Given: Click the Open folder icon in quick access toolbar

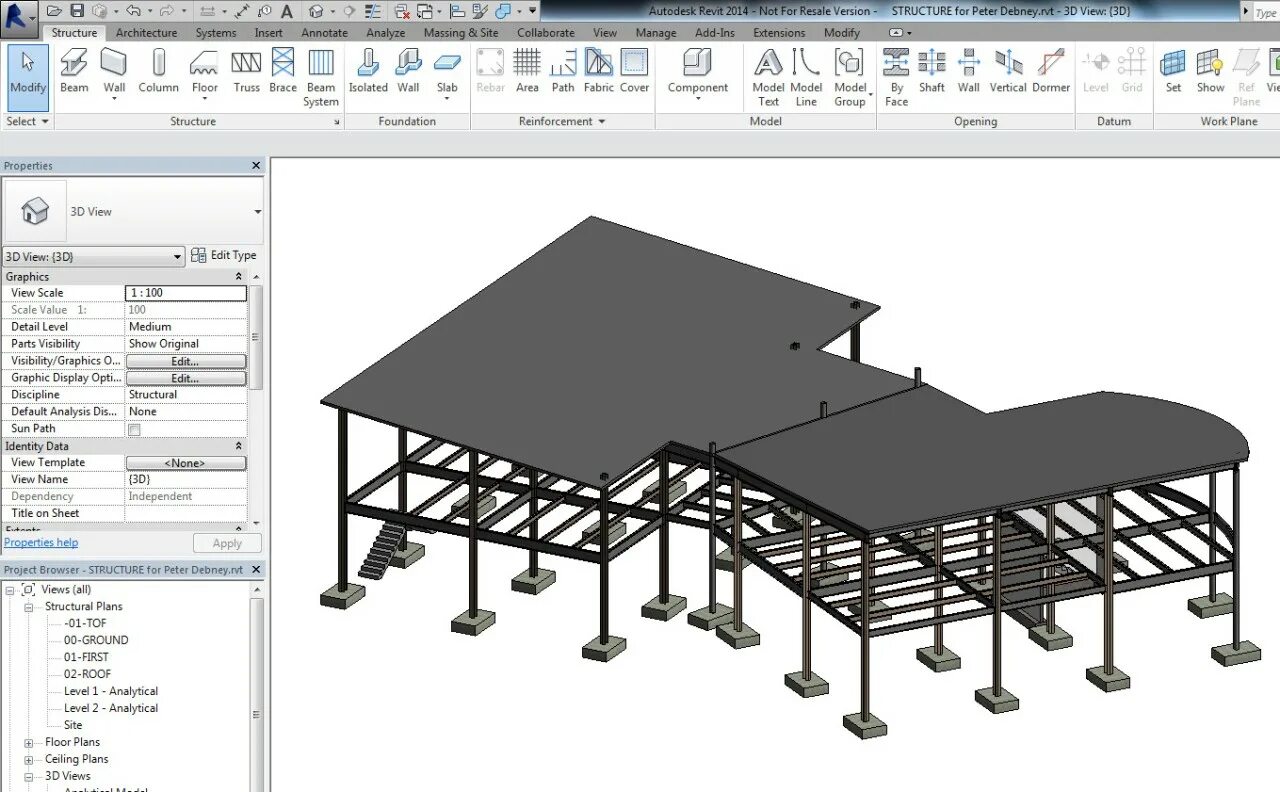Looking at the screenshot, I should 55,11.
